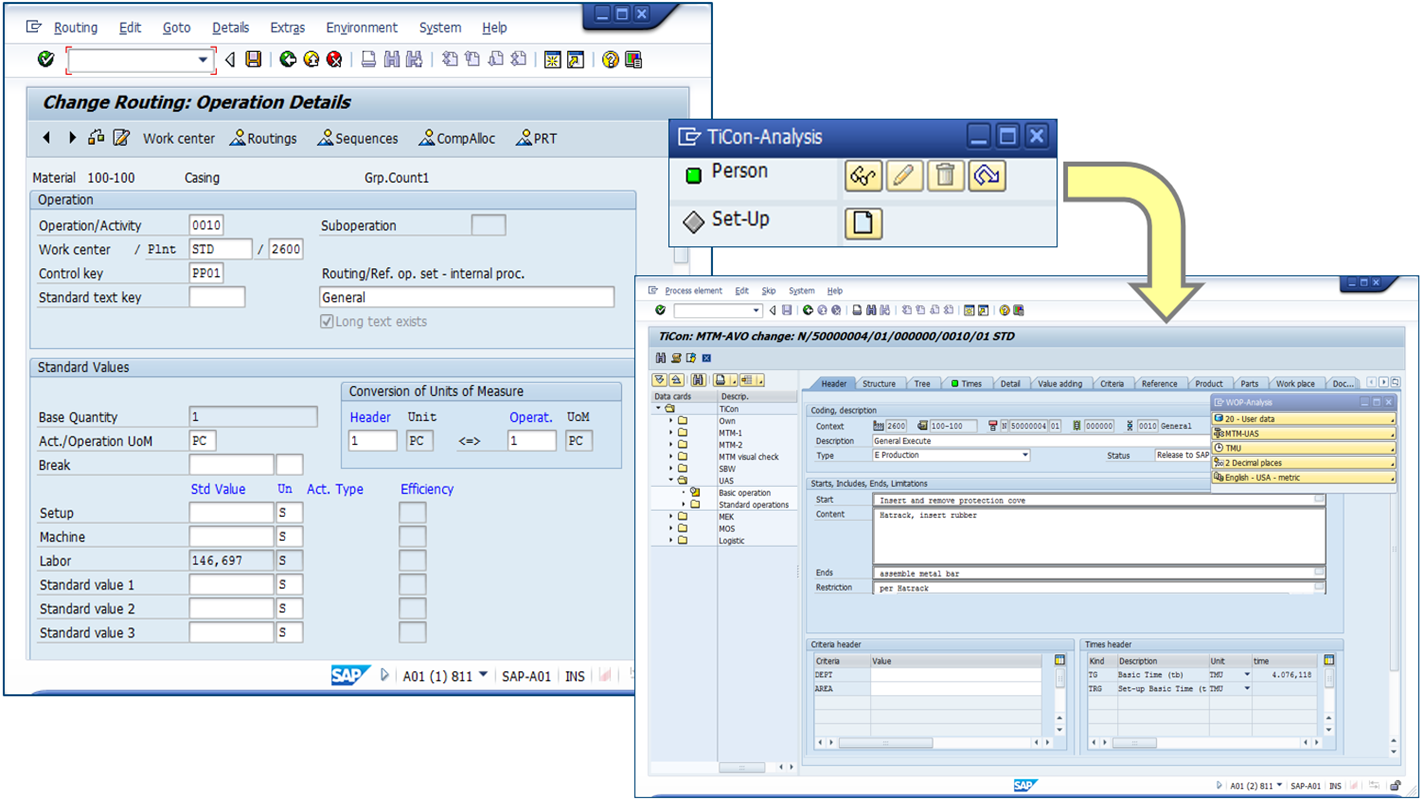Open the Goto menu in Routing window
1424x801 pixels.
[x=176, y=28]
